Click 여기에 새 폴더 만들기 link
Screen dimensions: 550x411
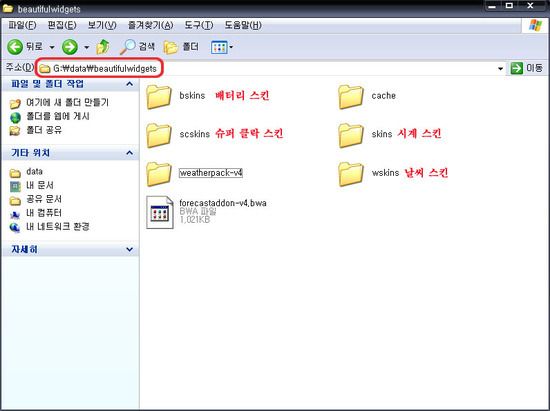click(x=68, y=102)
